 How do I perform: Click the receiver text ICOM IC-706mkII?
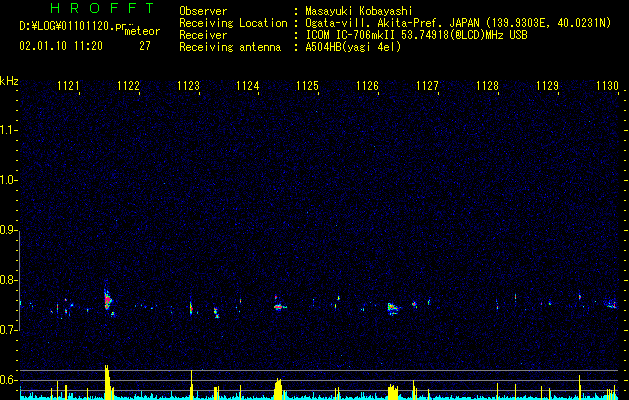click(x=351, y=35)
